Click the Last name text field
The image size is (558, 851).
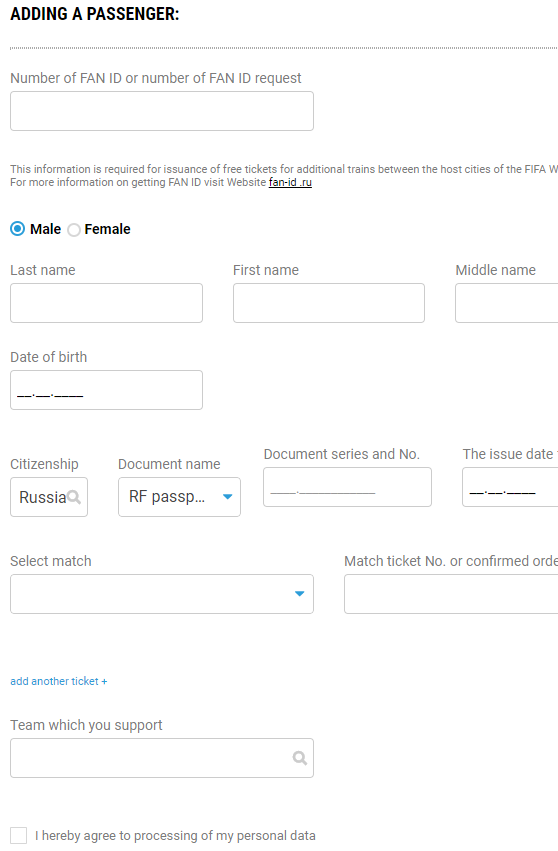106,303
